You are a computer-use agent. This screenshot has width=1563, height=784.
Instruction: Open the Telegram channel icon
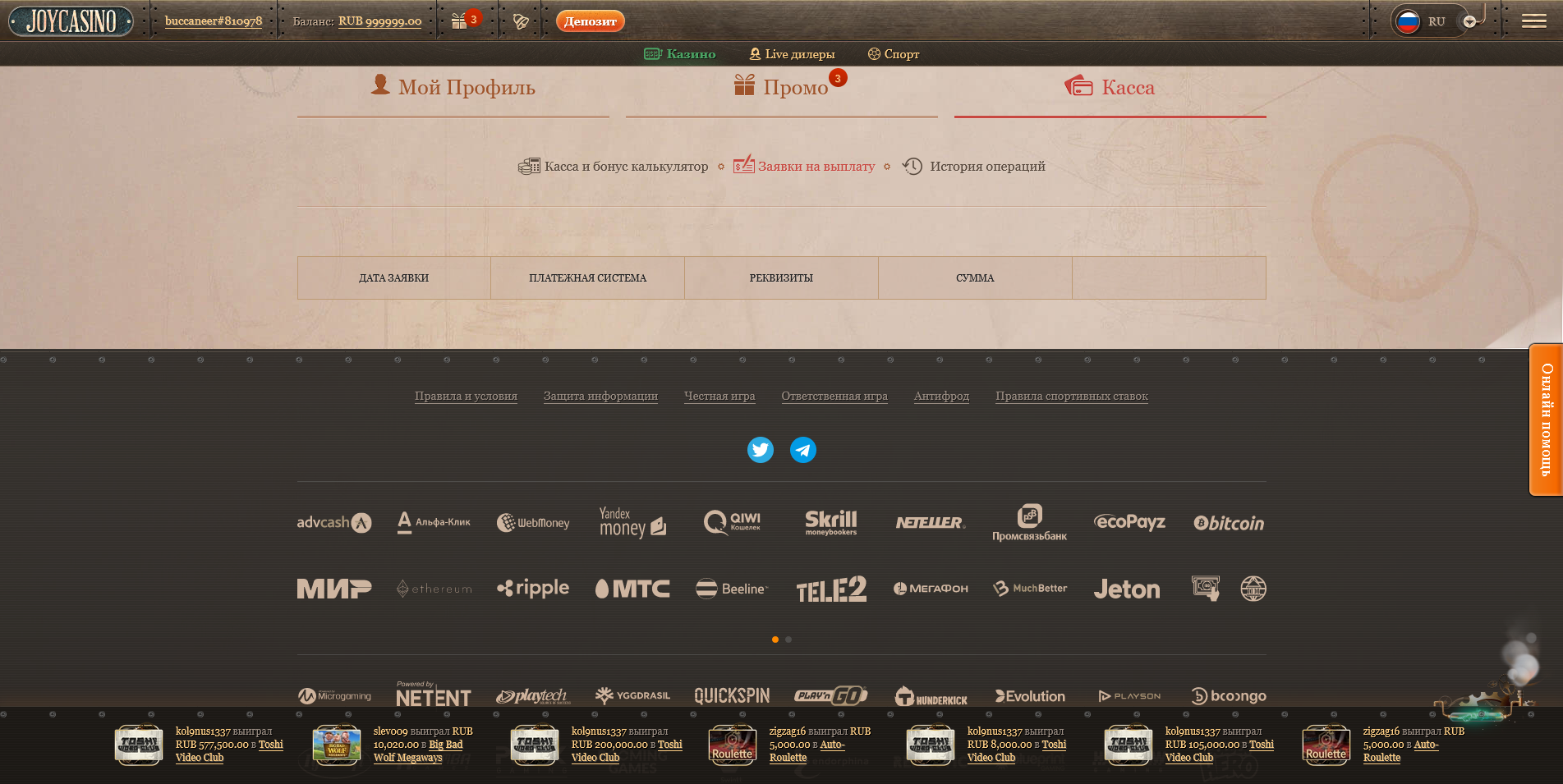[x=802, y=450]
